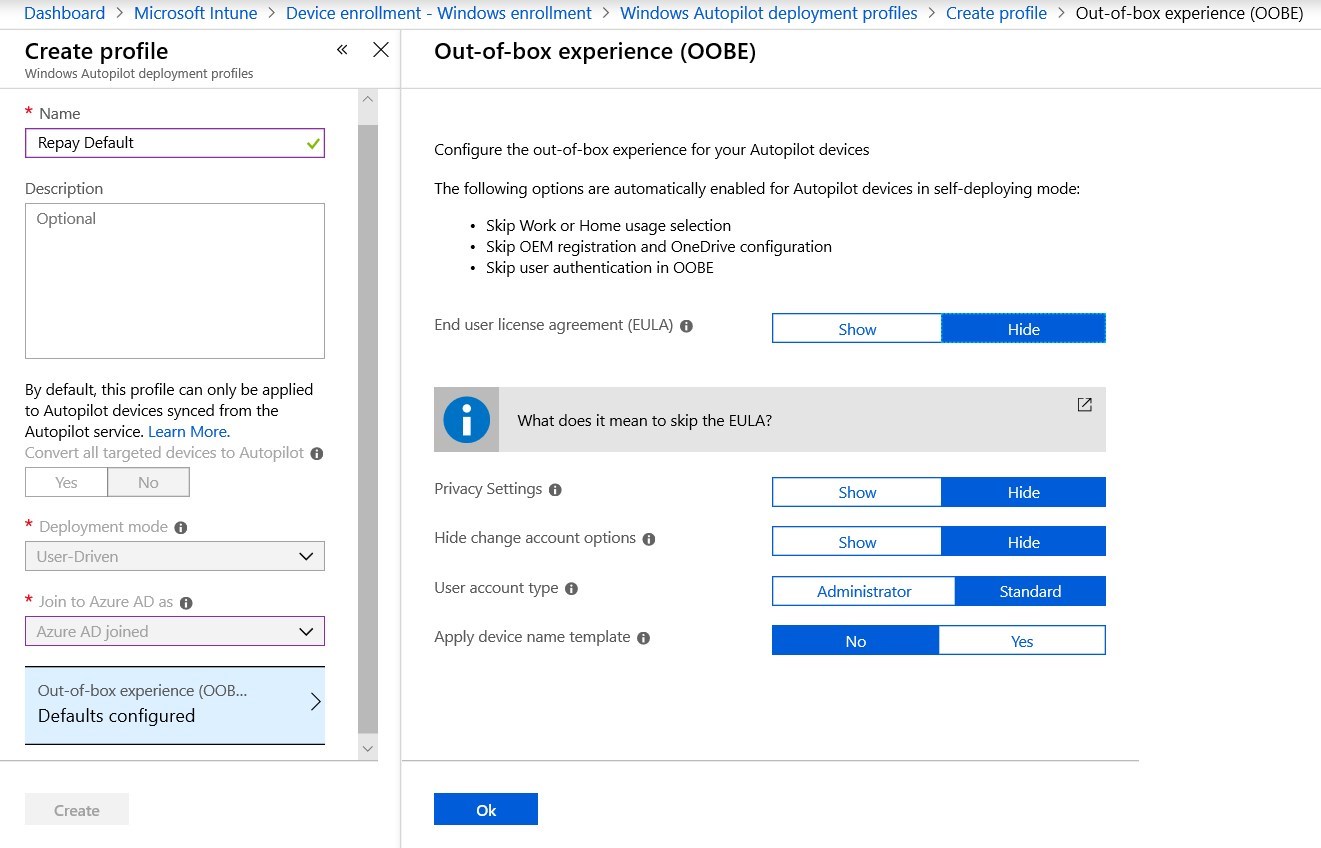Click the left blade scrollbar thumb

point(368,430)
